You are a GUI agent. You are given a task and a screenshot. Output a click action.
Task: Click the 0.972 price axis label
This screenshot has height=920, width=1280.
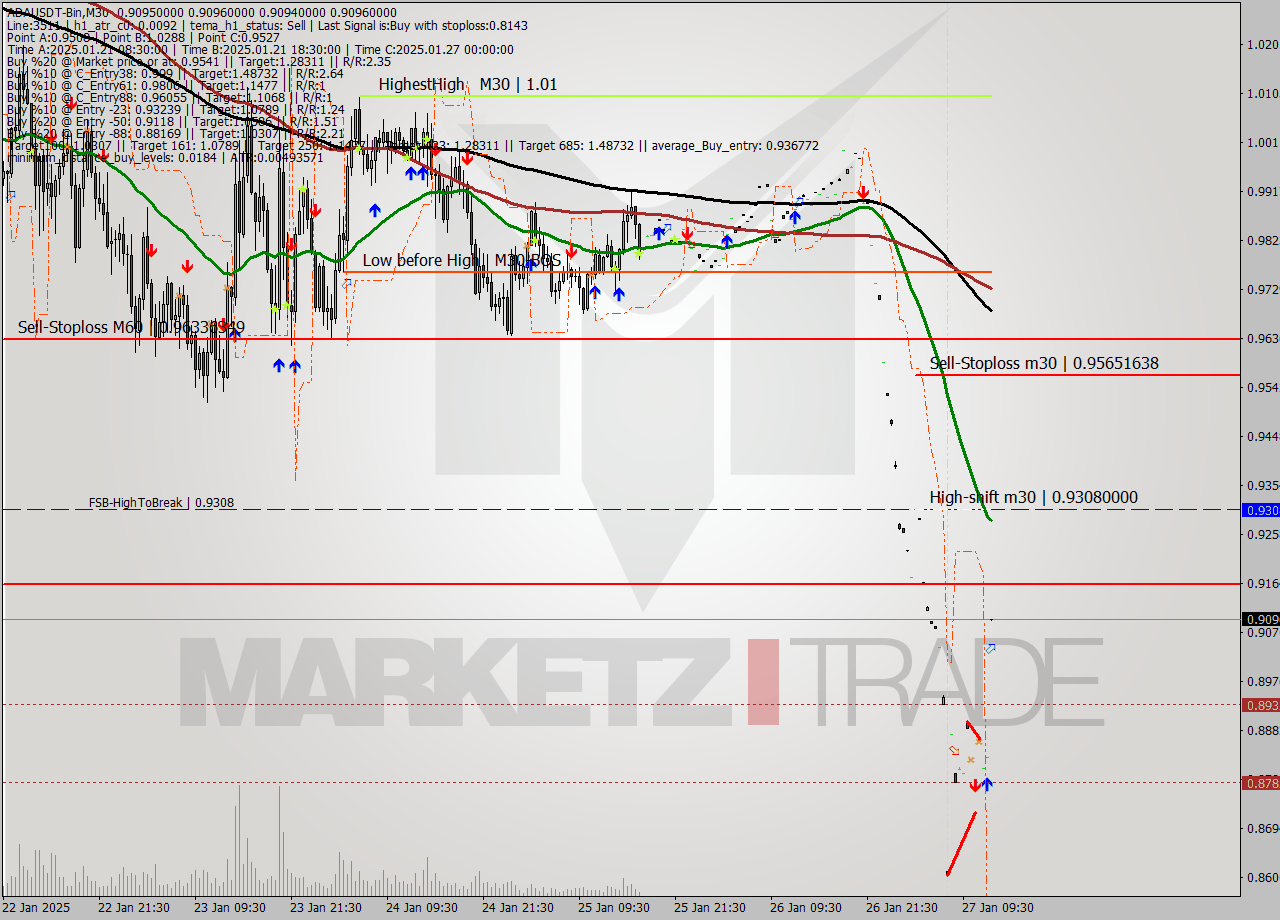pos(1263,290)
